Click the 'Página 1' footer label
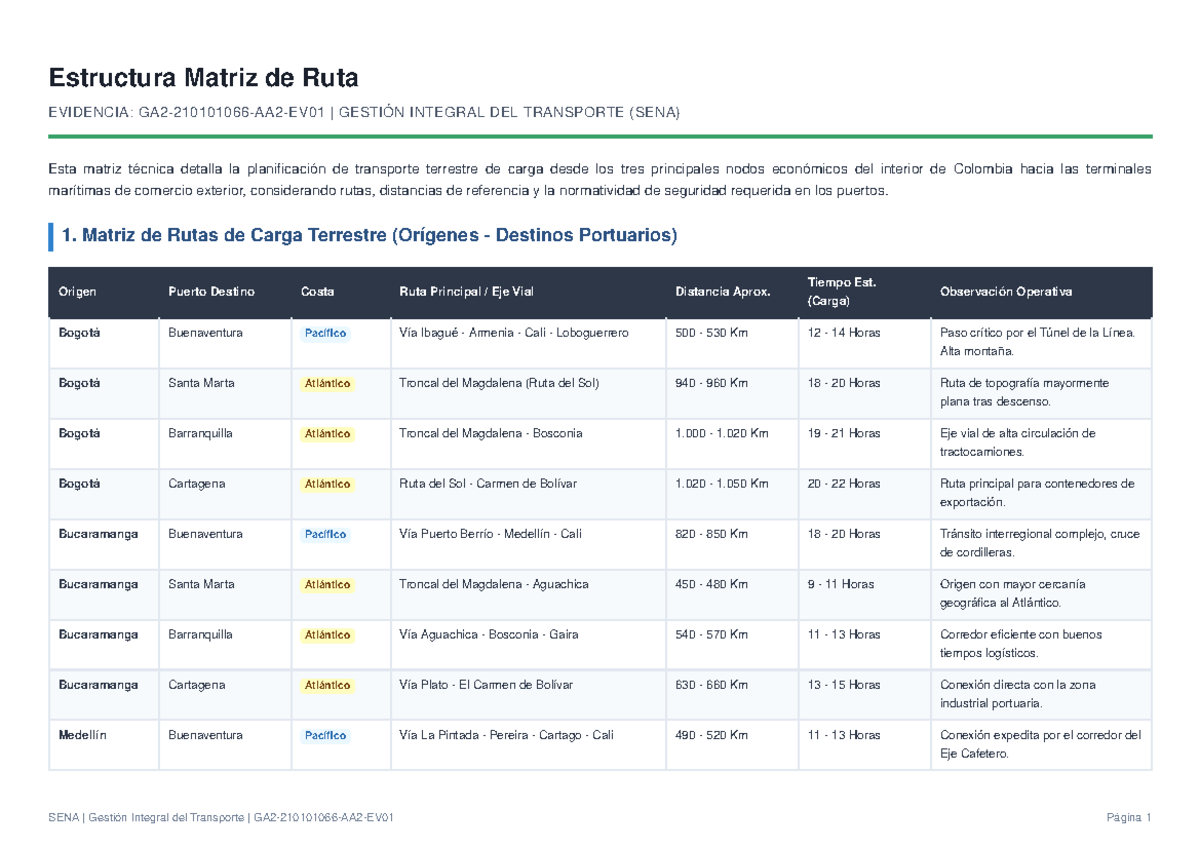 (x=1129, y=818)
